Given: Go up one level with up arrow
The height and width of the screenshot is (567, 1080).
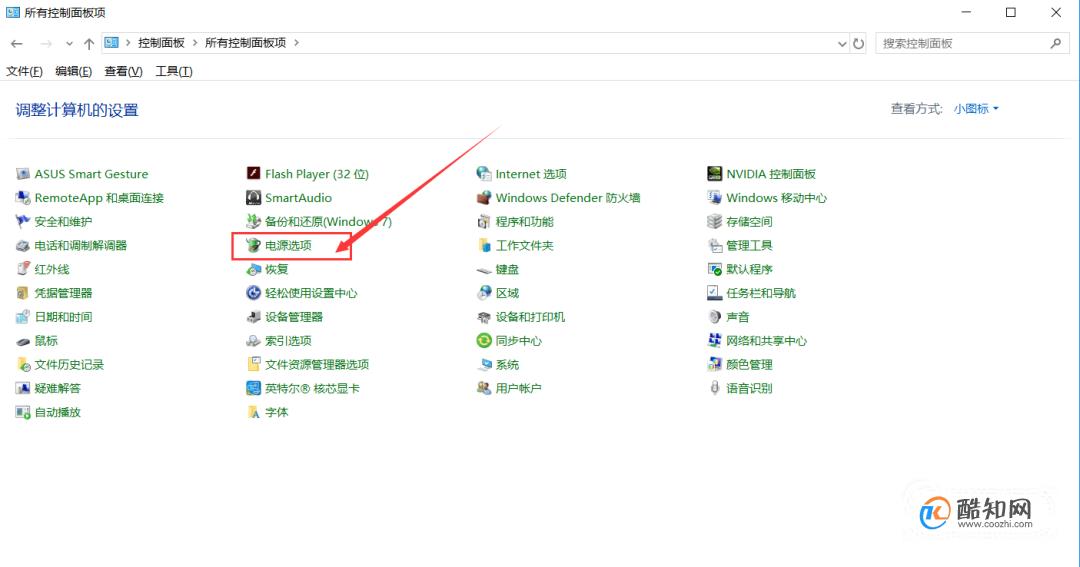Looking at the screenshot, I should pyautogui.click(x=89, y=43).
